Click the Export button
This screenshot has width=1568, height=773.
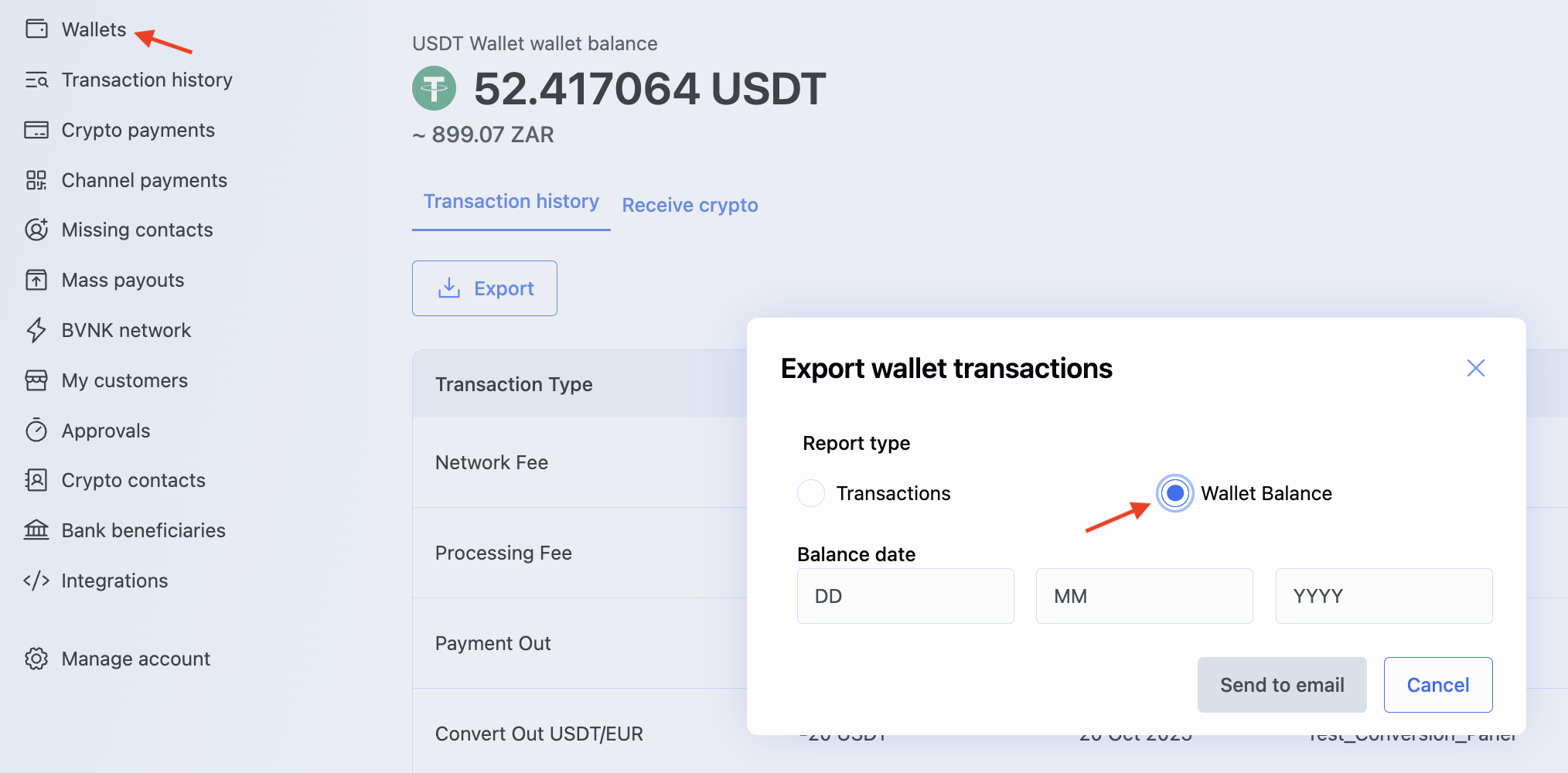[x=485, y=288]
